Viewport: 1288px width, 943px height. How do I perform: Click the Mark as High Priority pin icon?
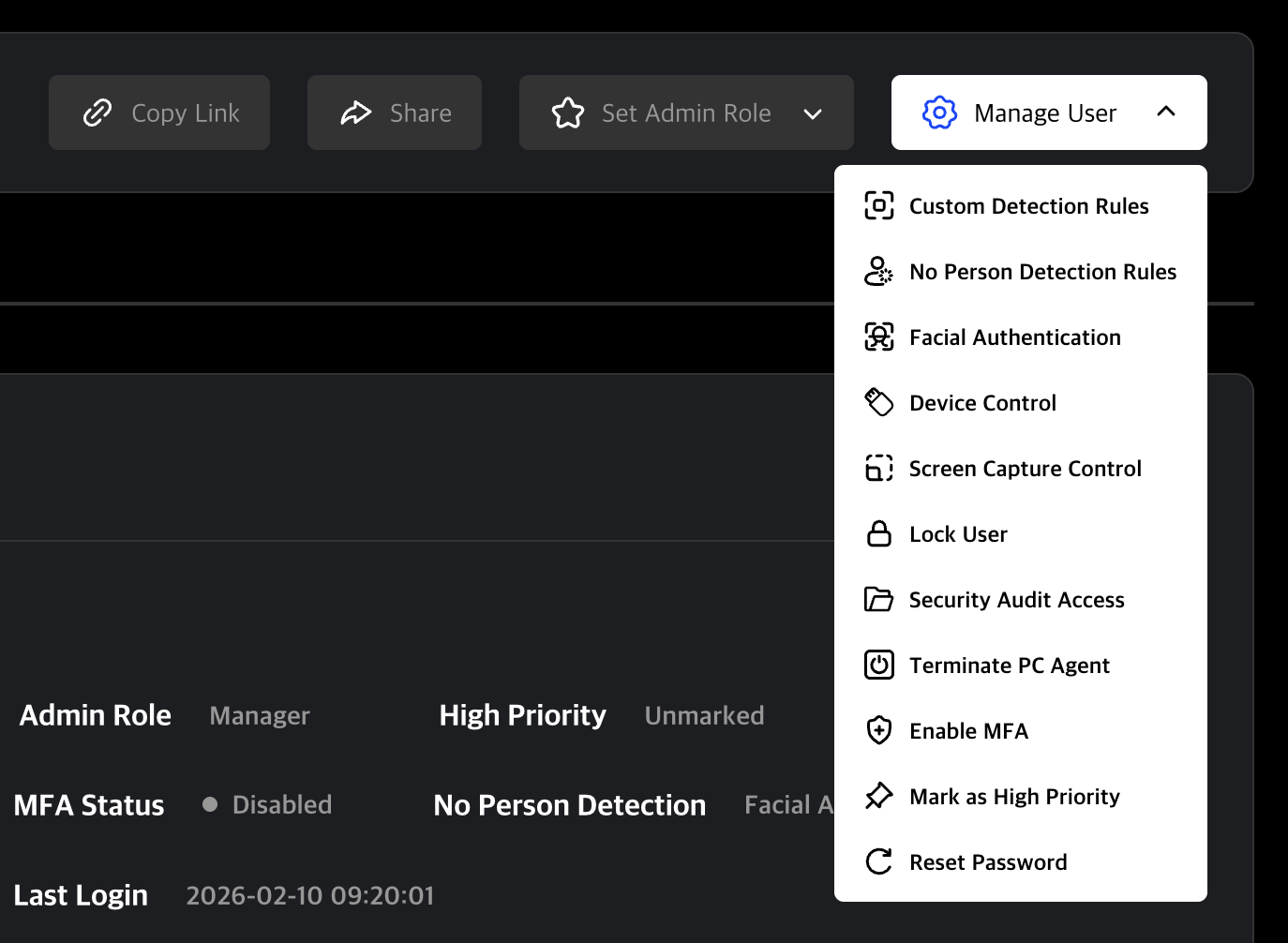(x=878, y=797)
